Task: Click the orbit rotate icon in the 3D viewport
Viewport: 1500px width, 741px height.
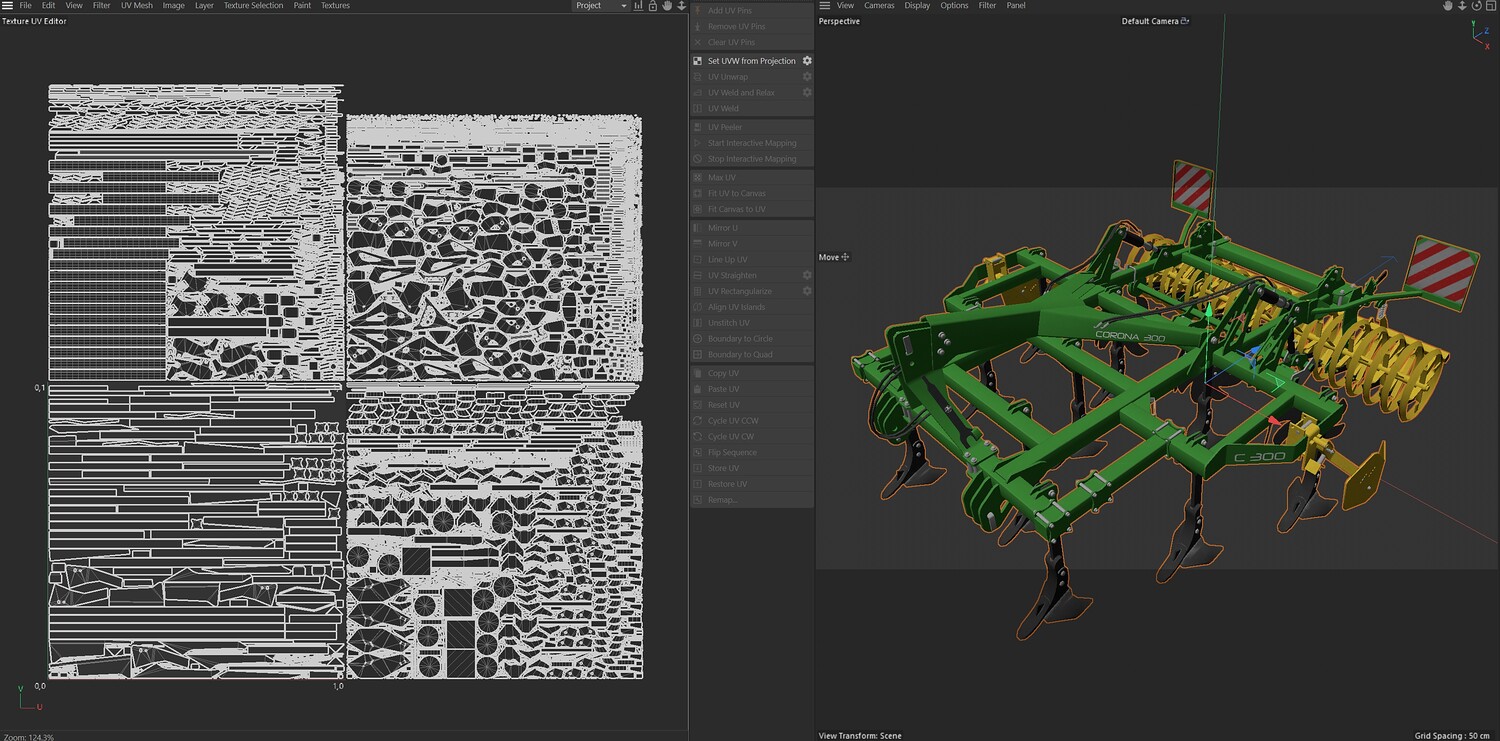Action: (1475, 5)
